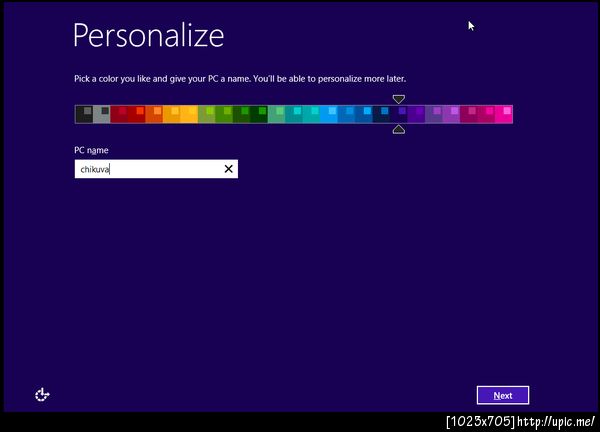Choose the dark crimson red swatch

119,114
